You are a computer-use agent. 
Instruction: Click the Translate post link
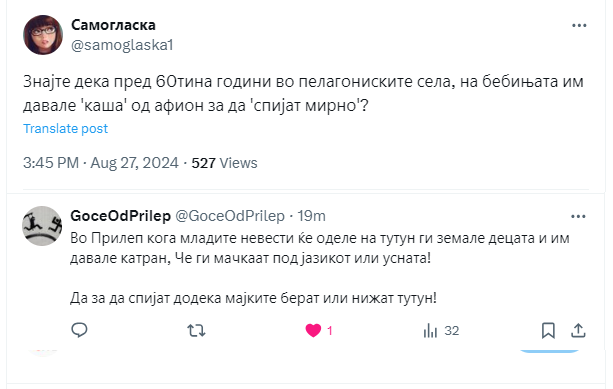click(65, 129)
